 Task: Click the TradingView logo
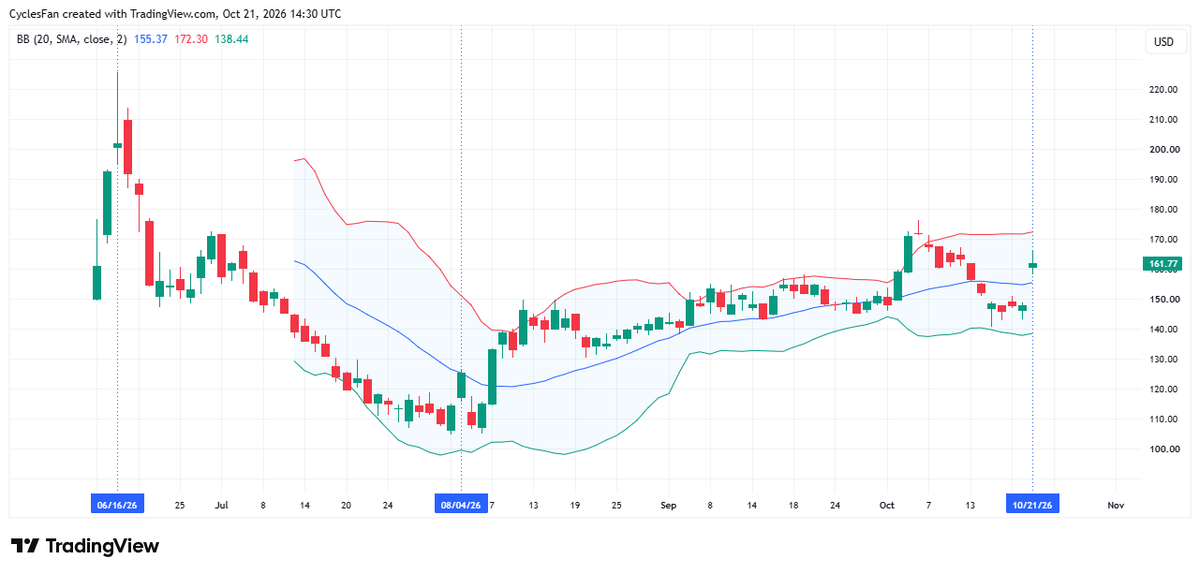pos(85,546)
